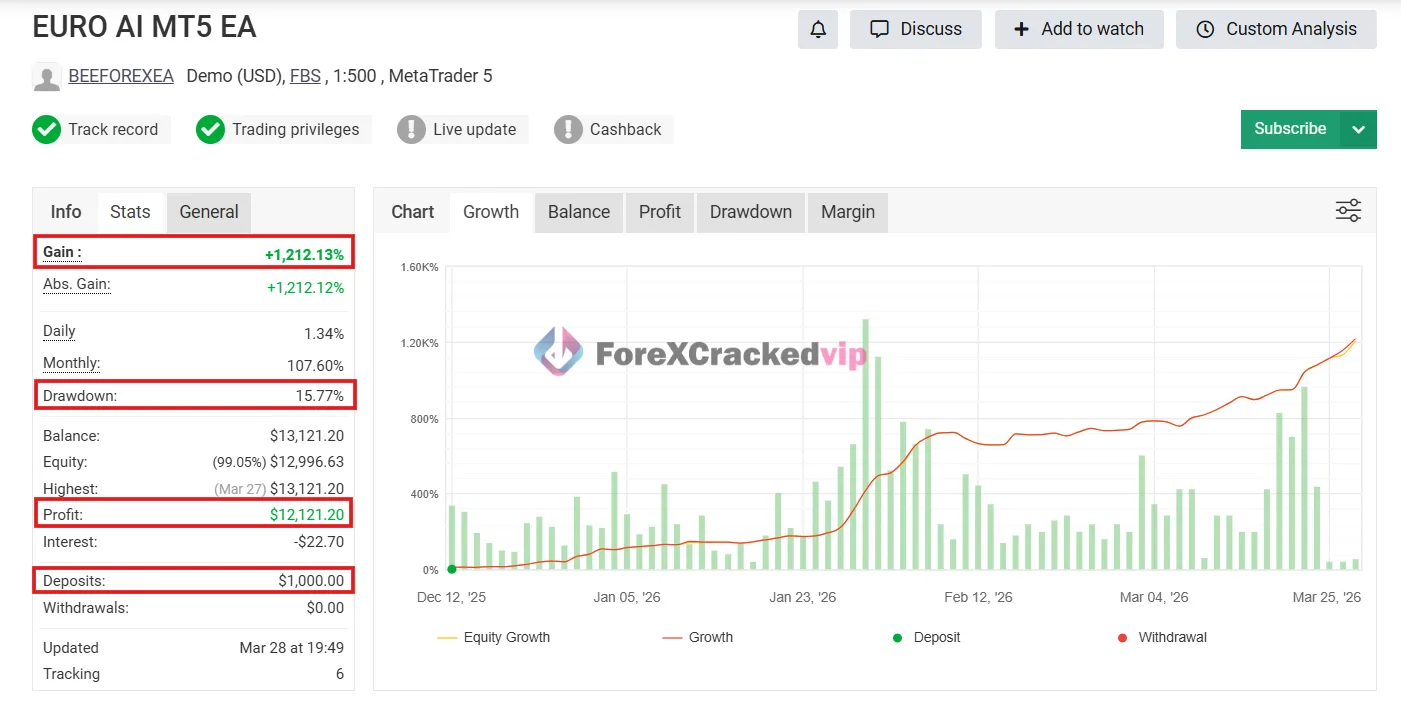Click the Cashback warning icon
Screen dimensions: 1401x706
(x=568, y=129)
